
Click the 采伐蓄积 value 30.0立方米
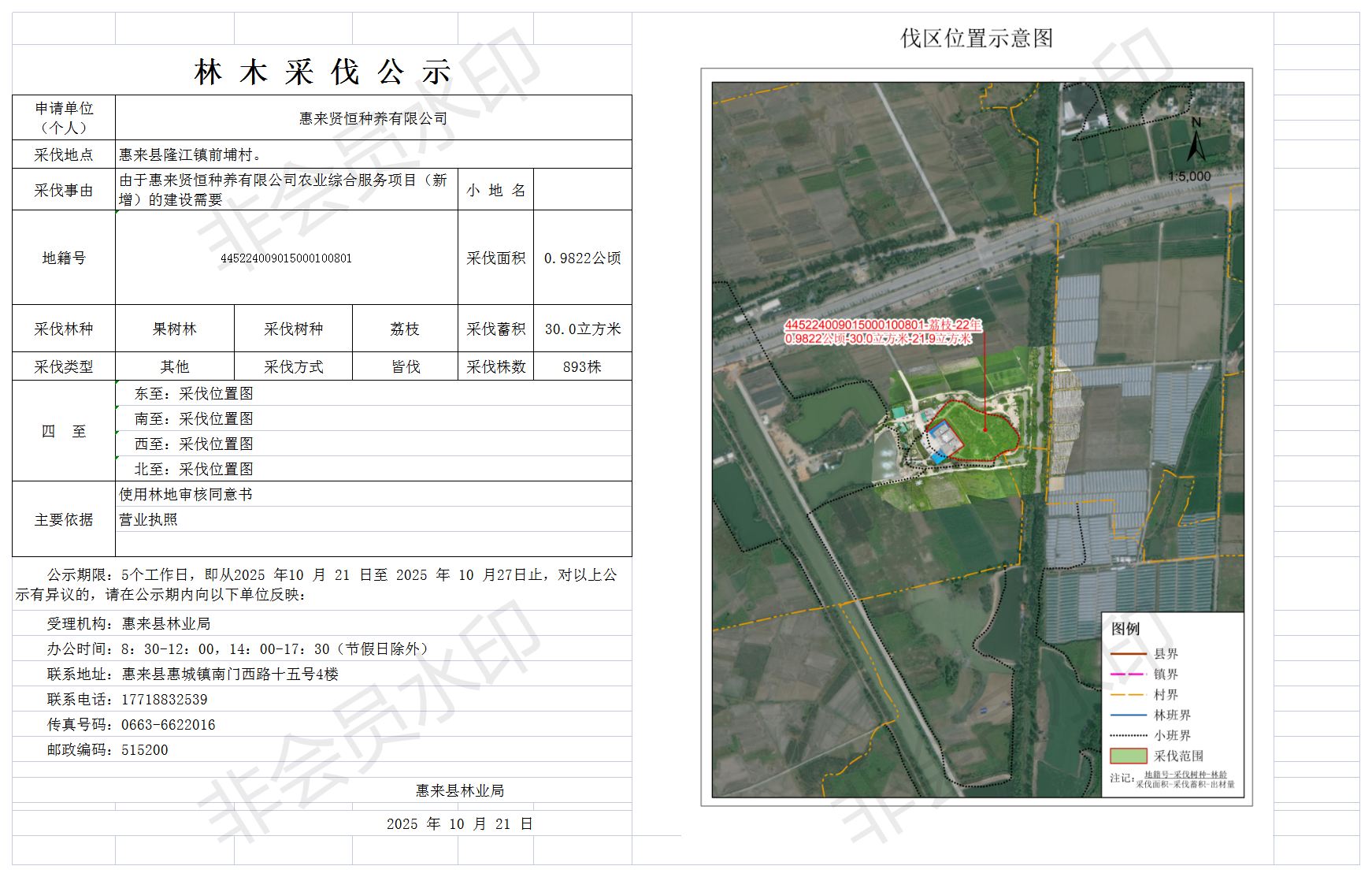582,329
